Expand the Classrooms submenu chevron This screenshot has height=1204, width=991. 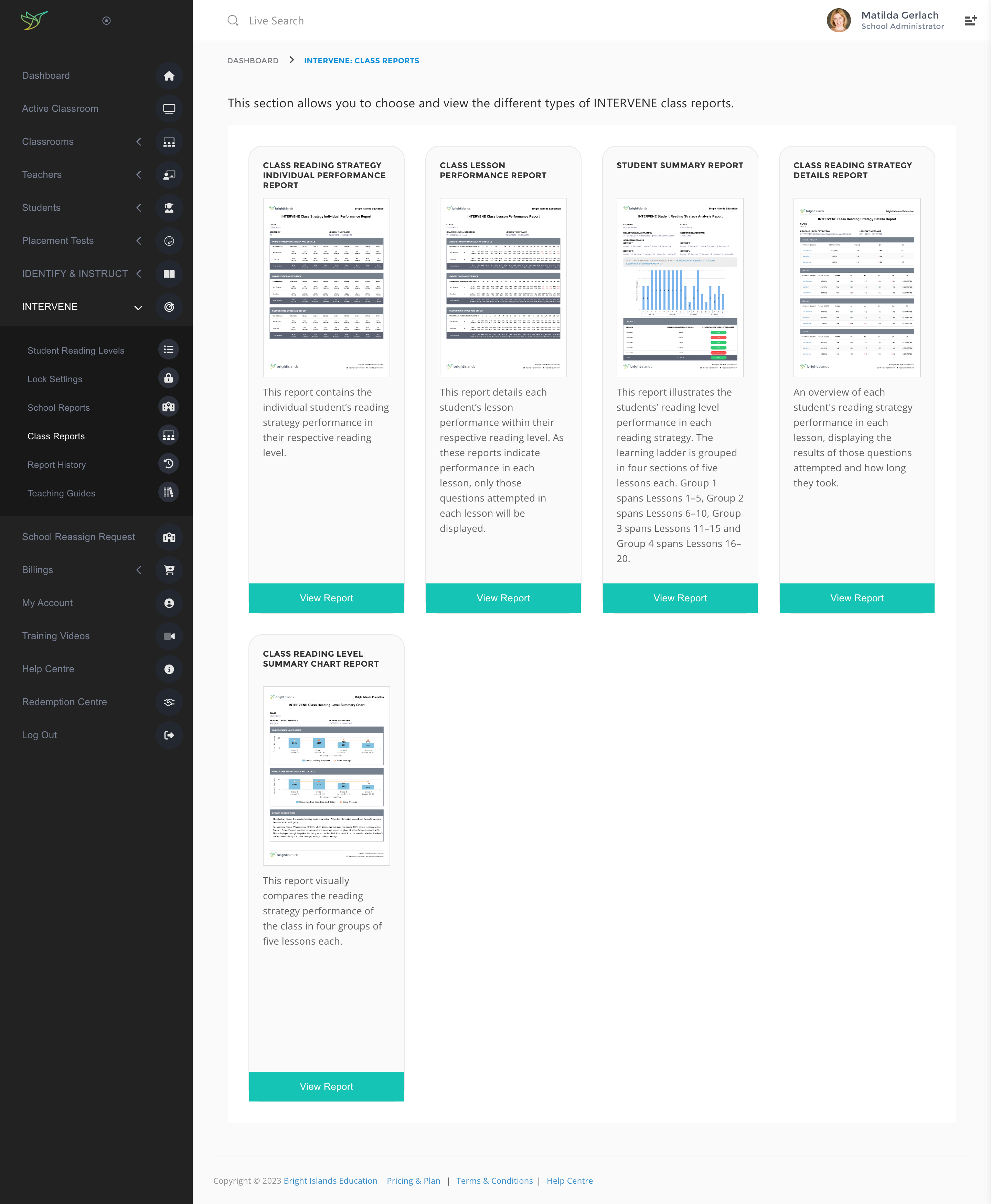tap(139, 141)
